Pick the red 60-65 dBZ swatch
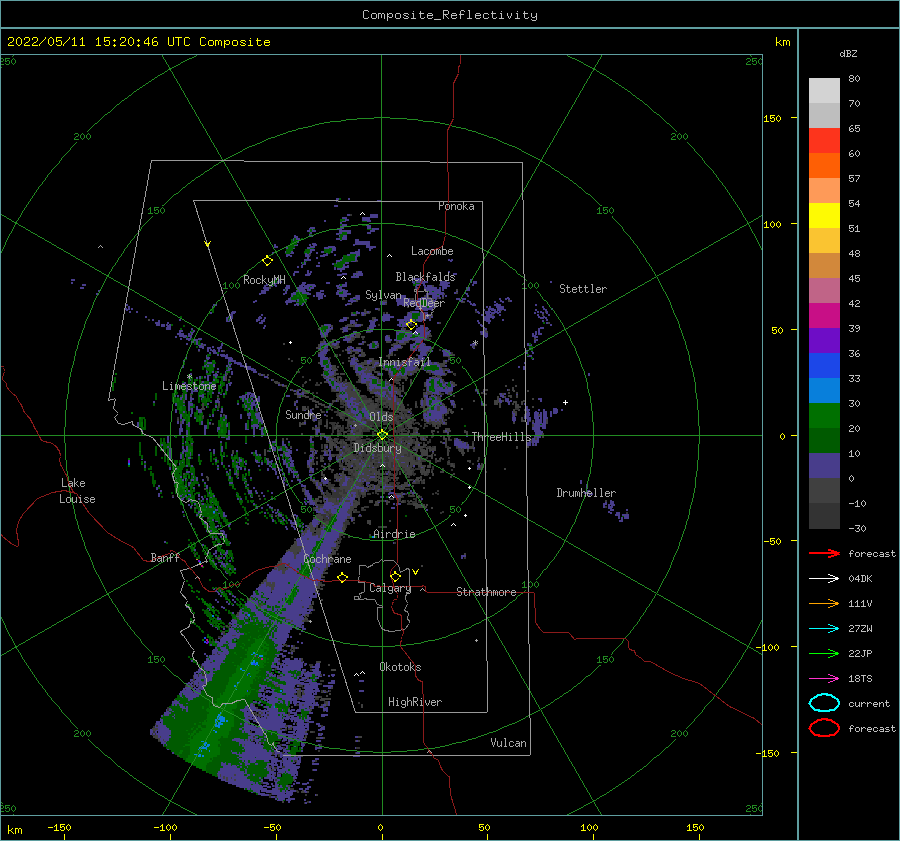The image size is (900, 841). pos(824,141)
